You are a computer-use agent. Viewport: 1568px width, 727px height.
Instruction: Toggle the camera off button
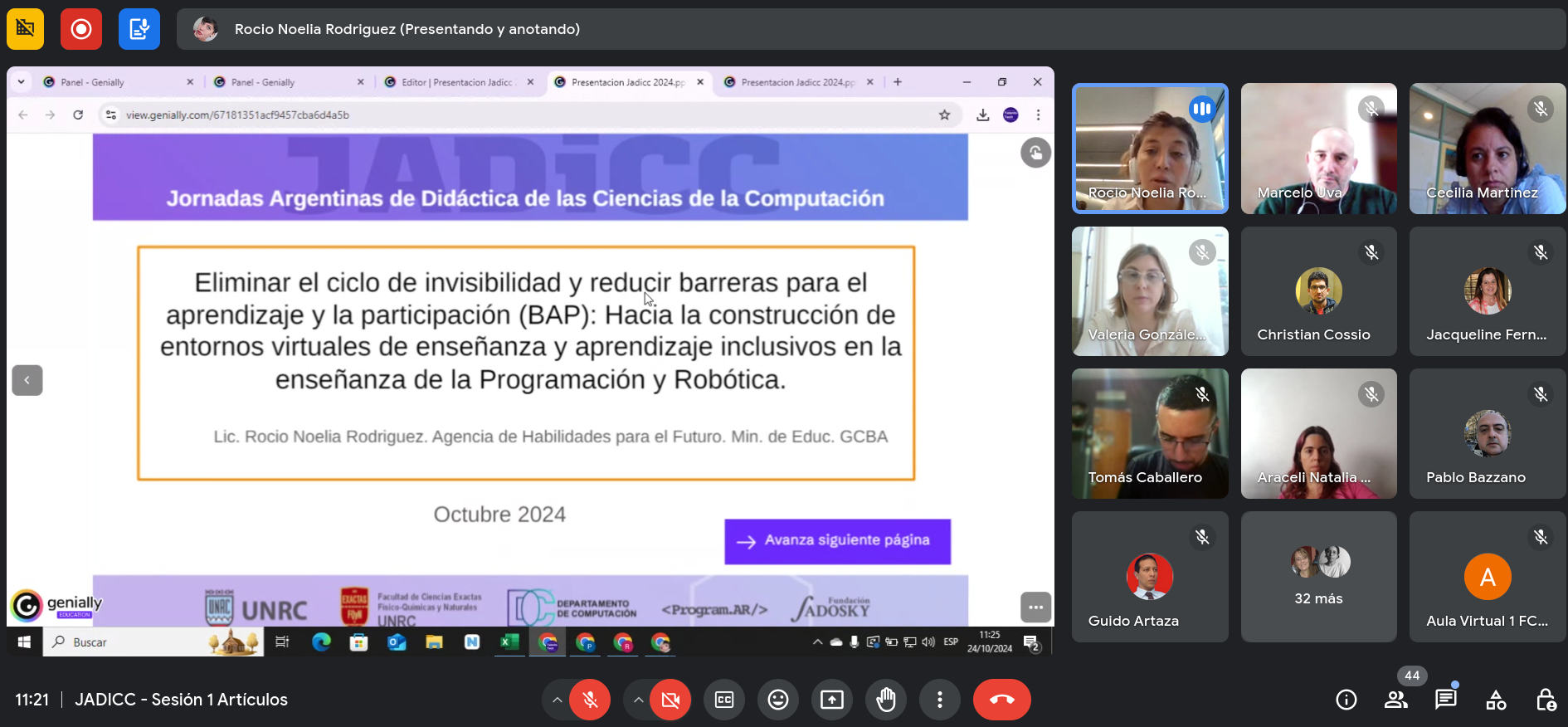pos(670,700)
